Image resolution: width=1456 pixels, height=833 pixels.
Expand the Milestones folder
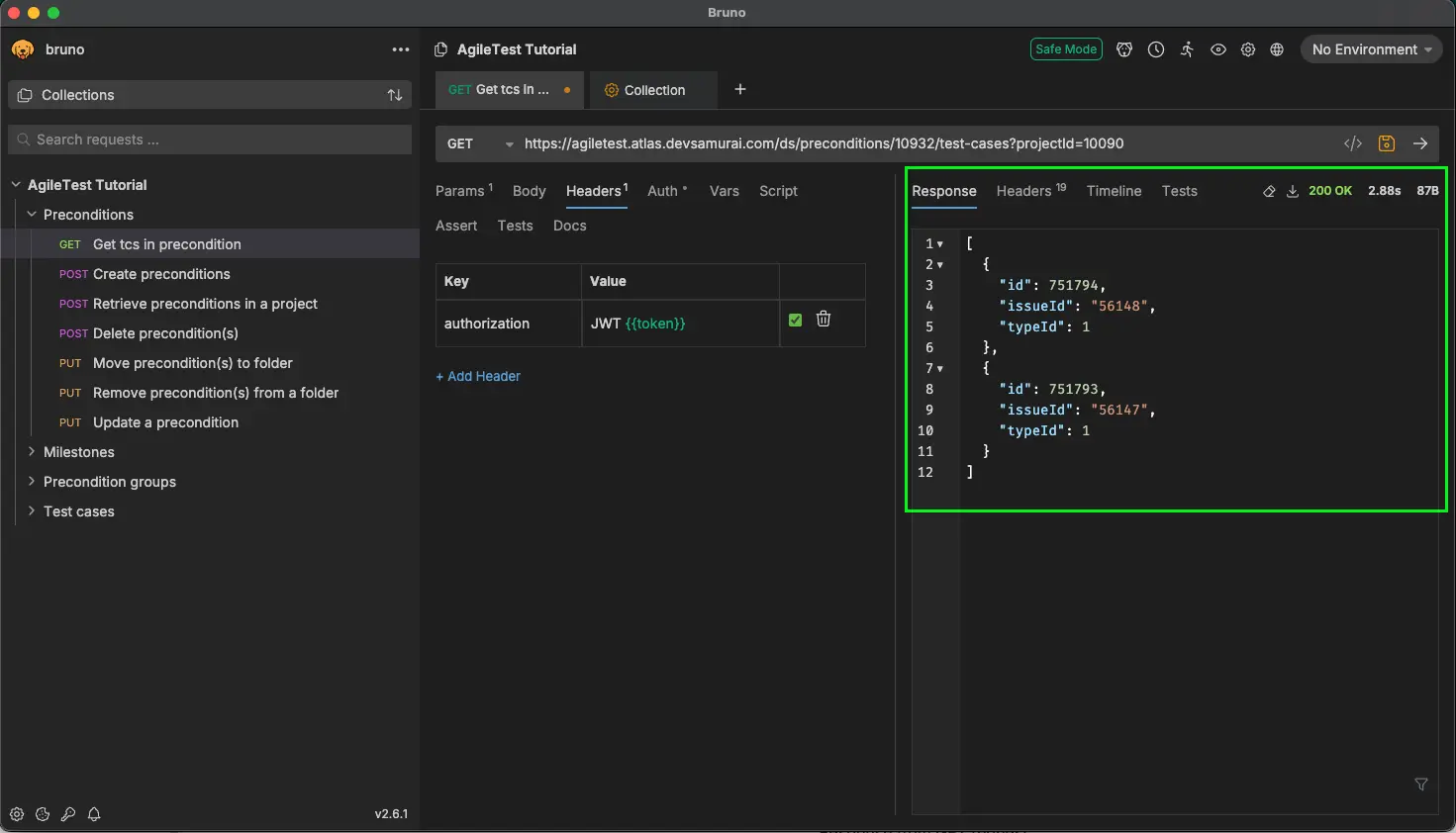(x=32, y=452)
